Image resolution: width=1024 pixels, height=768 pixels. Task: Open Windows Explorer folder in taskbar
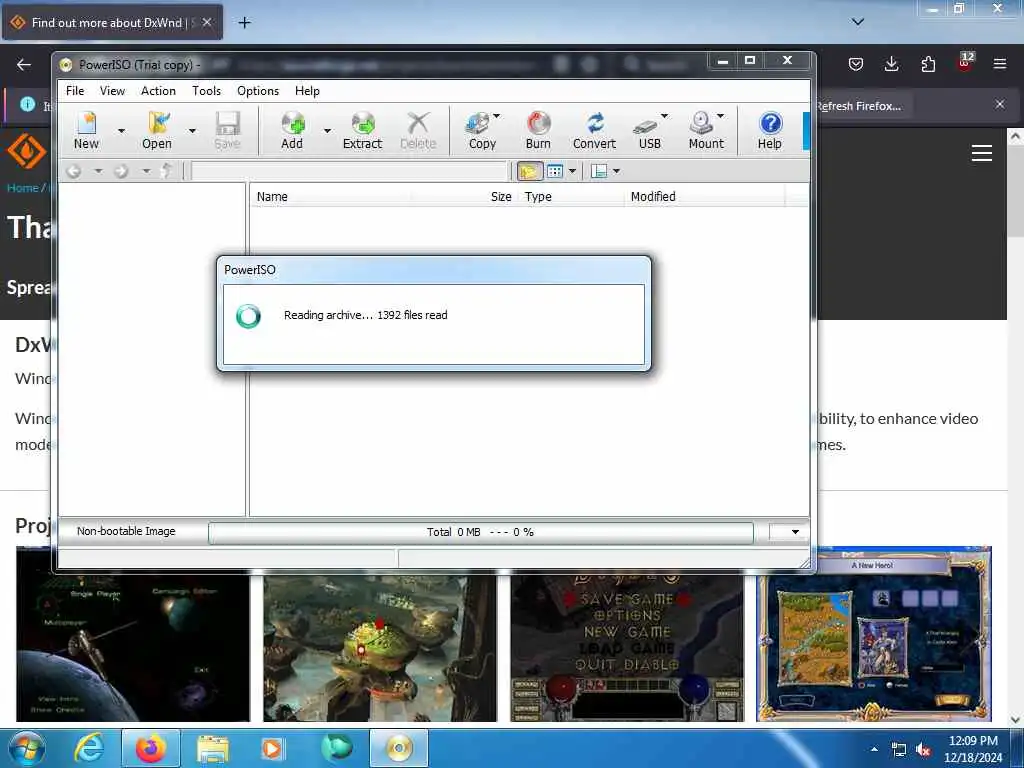(x=214, y=749)
